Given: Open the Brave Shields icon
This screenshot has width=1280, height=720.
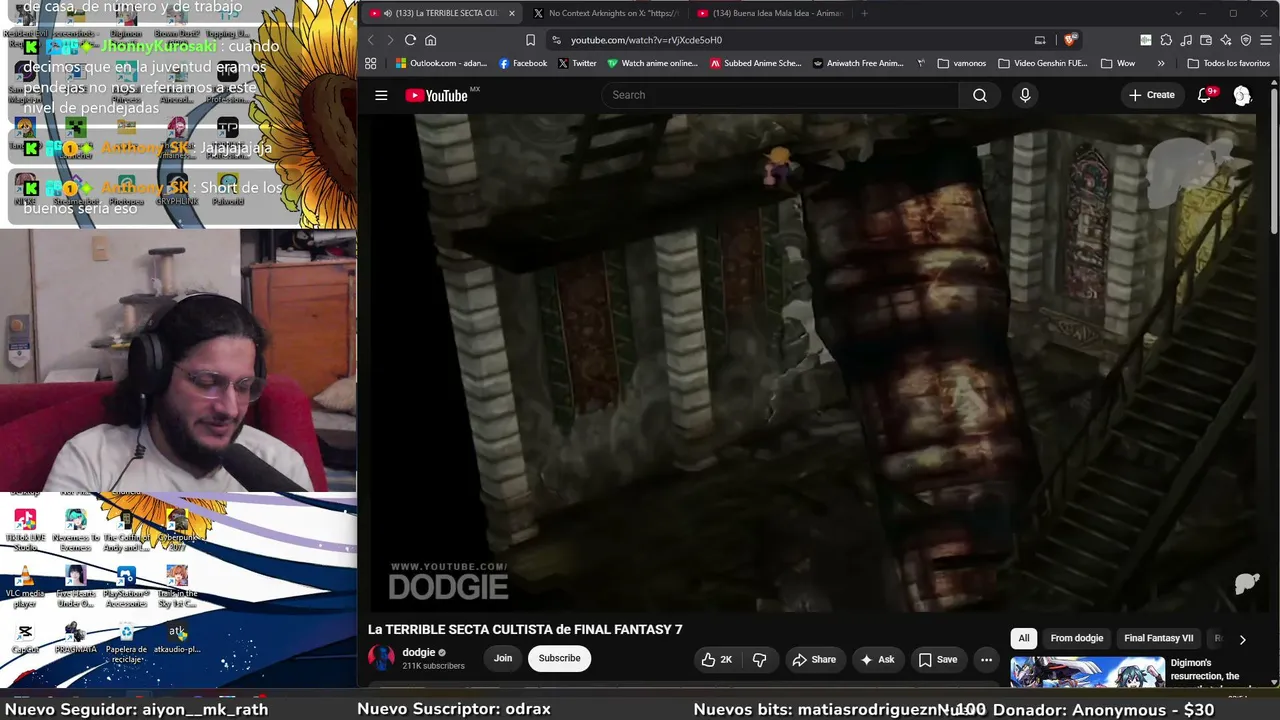Looking at the screenshot, I should pyautogui.click(x=1070, y=40).
